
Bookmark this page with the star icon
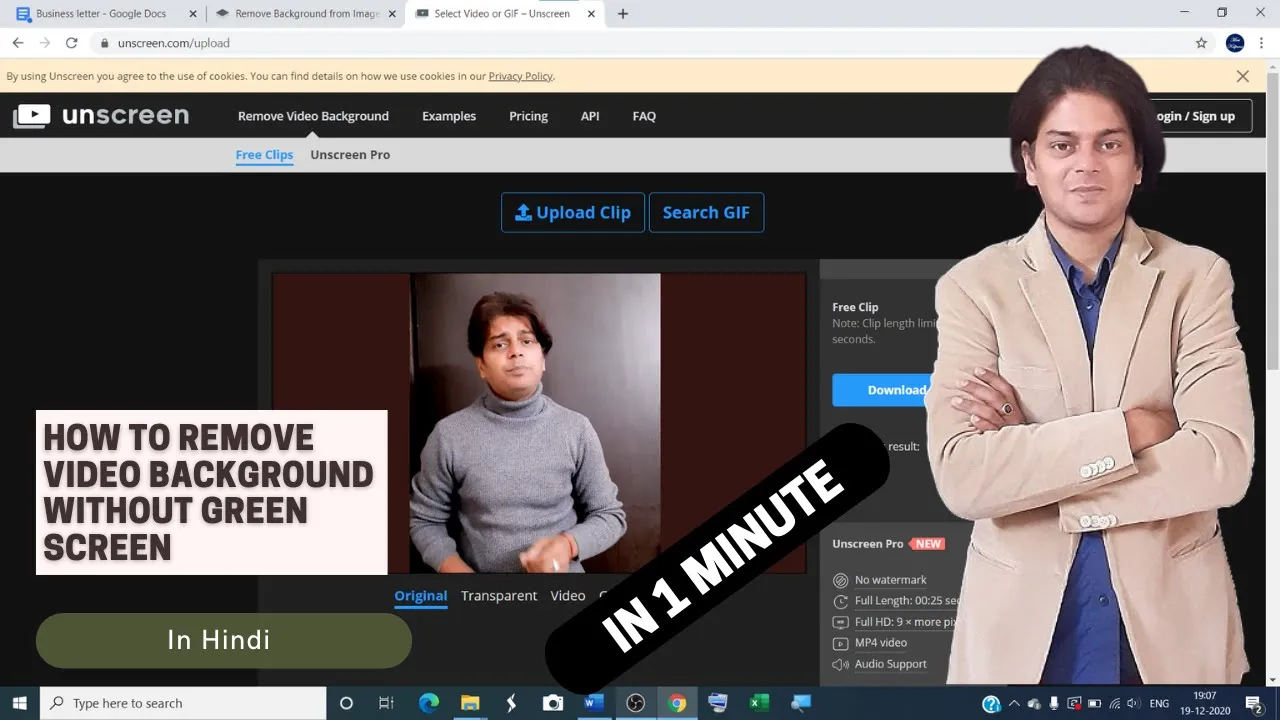coord(1201,43)
